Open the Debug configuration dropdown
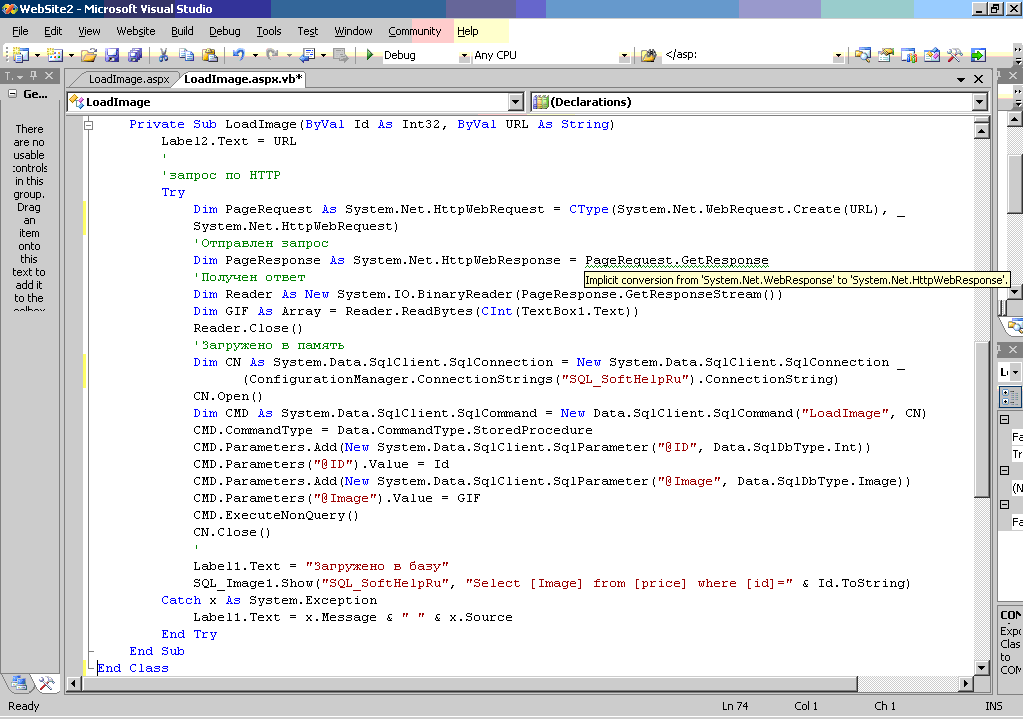The height and width of the screenshot is (719, 1023). (465, 56)
